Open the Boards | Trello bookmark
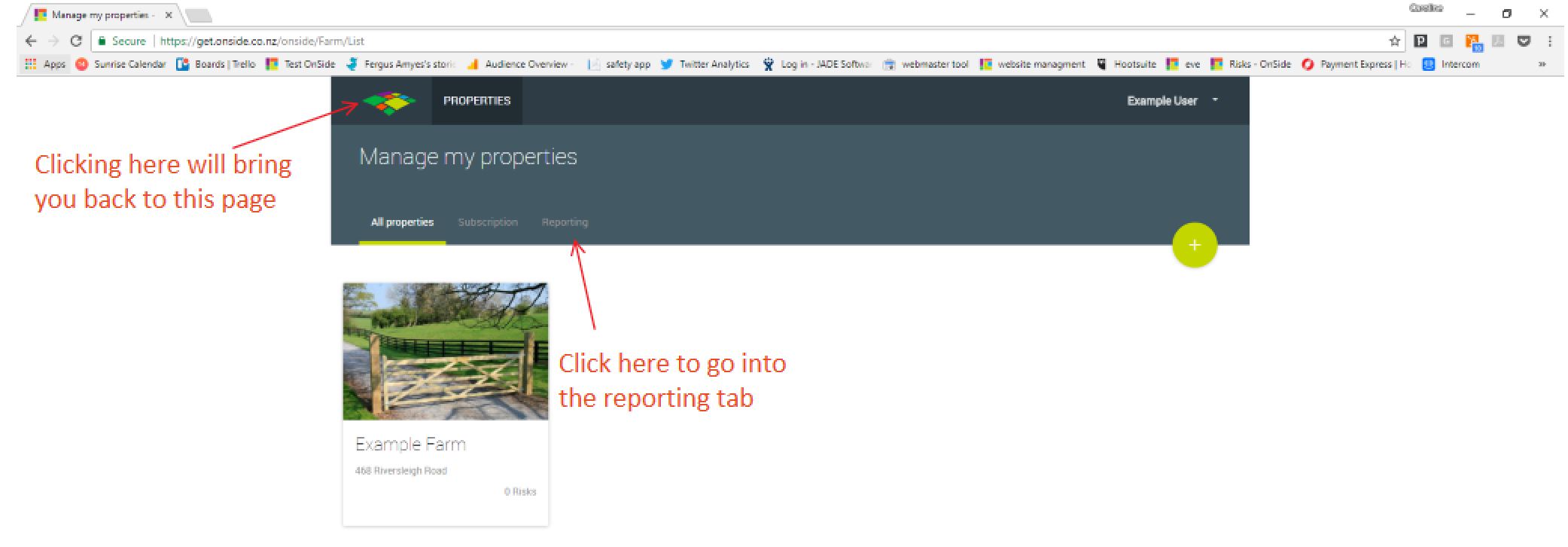The image size is (1568, 547). 217,65
